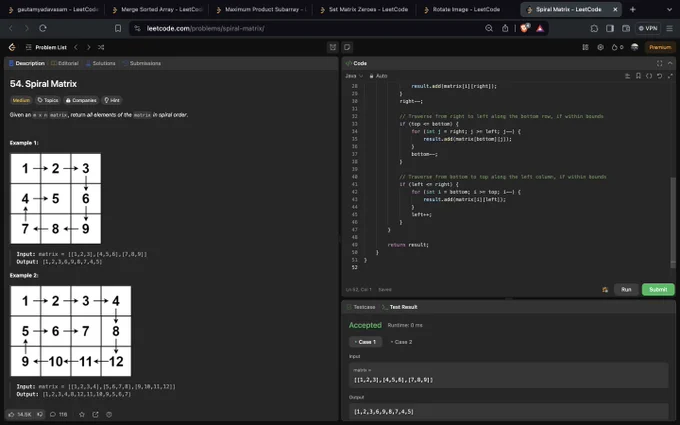Switch to the Description tab
The image size is (680, 425).
27,63
